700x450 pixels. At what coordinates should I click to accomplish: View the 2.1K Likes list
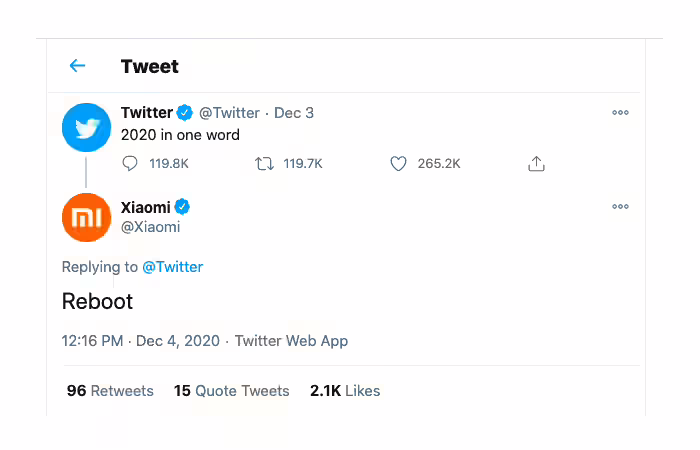coord(345,391)
